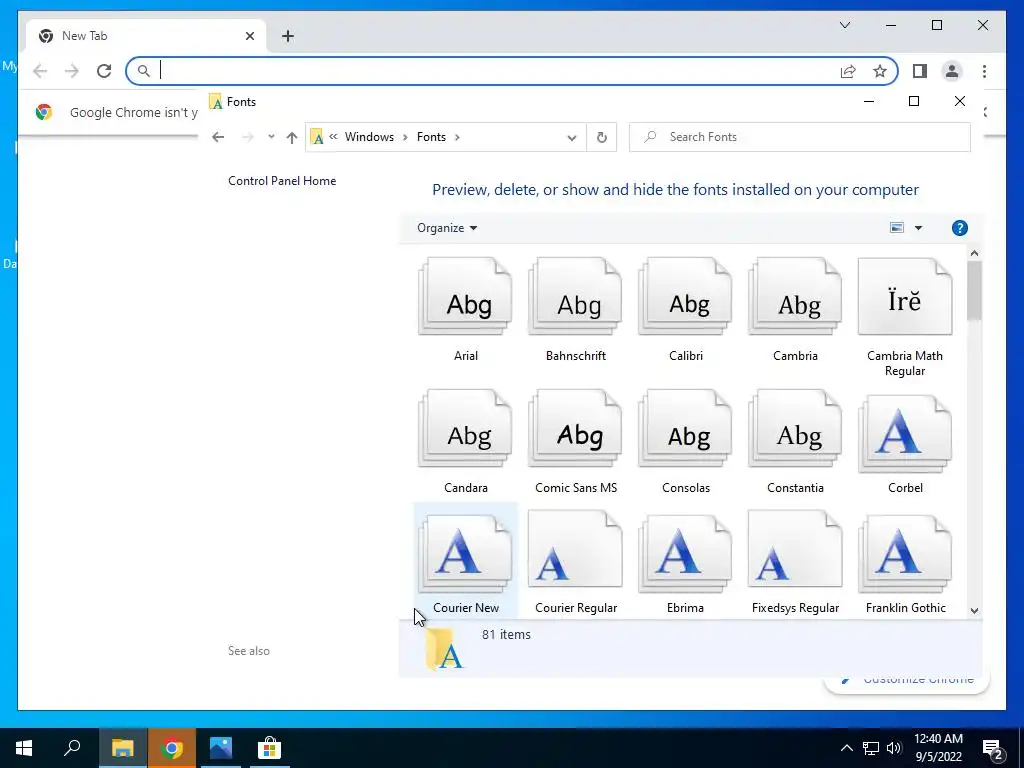Viewport: 1024px width, 768px height.
Task: Open the Organize dropdown menu
Action: [447, 228]
